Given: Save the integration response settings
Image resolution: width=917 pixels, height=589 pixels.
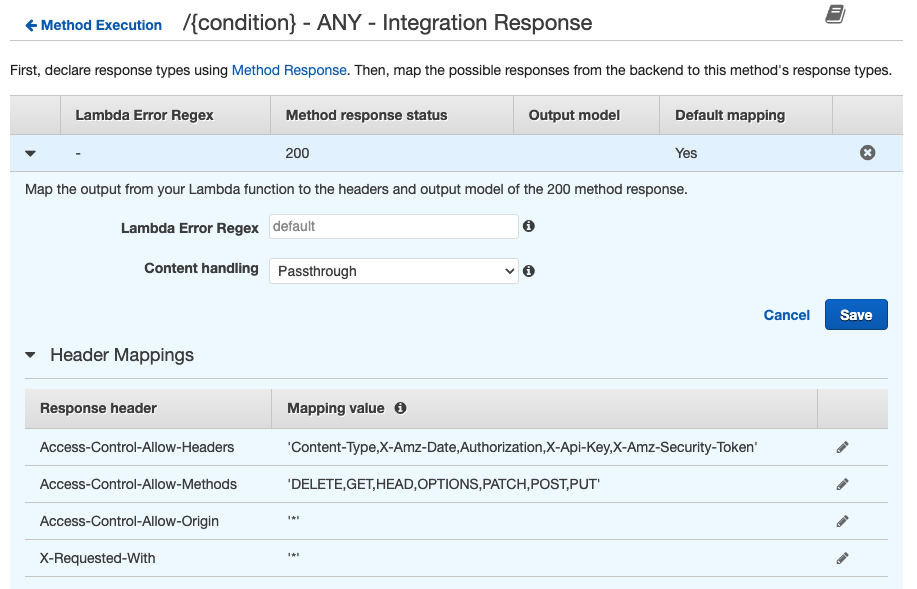Looking at the screenshot, I should pos(856,315).
